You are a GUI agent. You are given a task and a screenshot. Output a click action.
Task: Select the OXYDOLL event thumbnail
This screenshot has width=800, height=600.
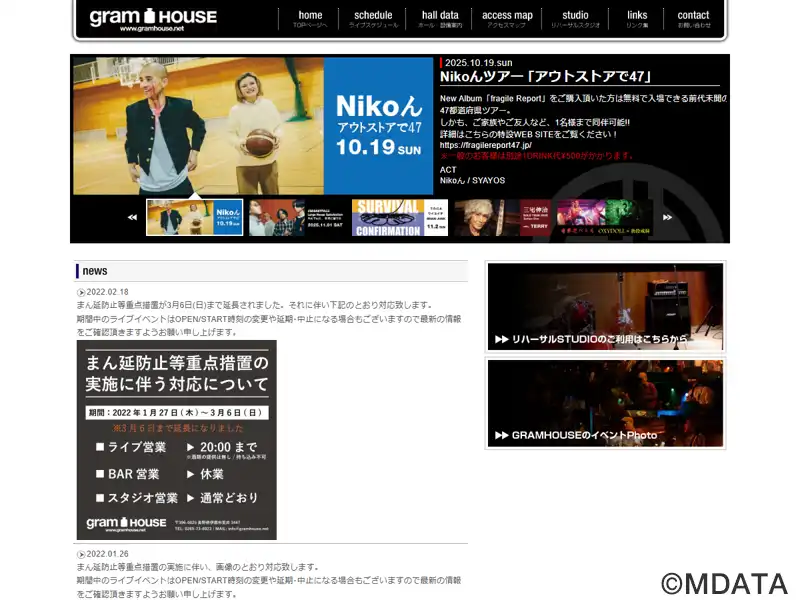[x=605, y=218]
